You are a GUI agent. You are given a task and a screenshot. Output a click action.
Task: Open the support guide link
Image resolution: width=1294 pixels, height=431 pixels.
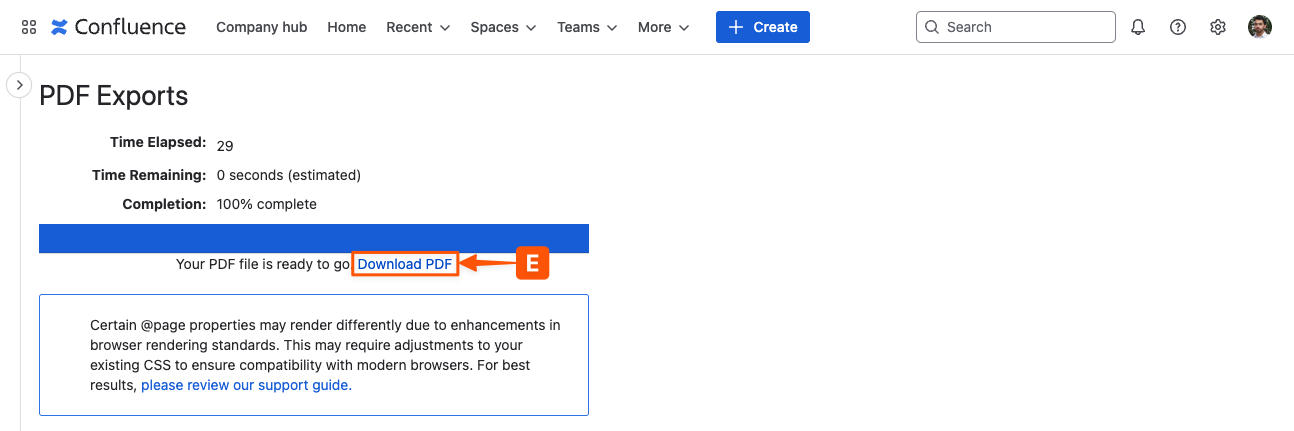[246, 385]
